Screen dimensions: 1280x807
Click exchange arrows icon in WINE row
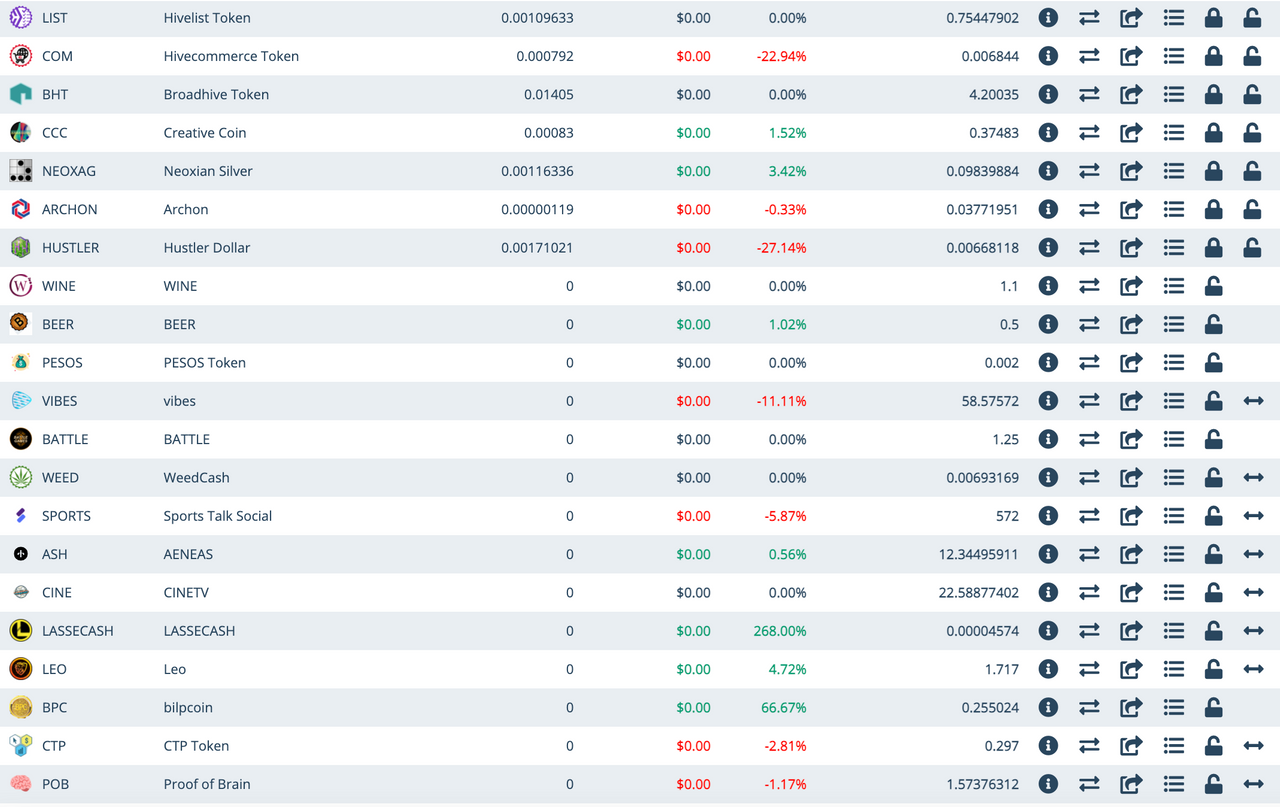[1089, 286]
